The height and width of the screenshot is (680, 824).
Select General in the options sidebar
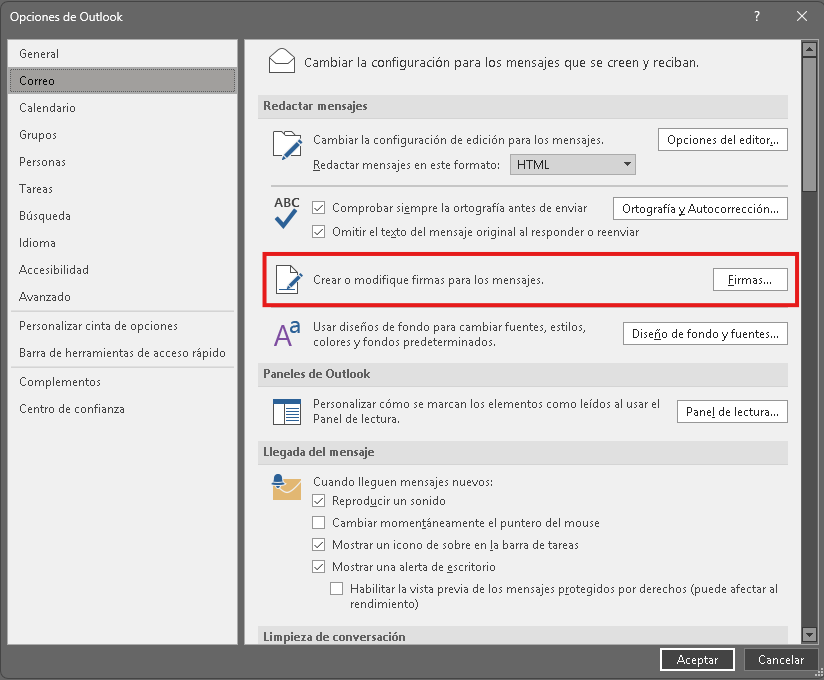(x=122, y=54)
